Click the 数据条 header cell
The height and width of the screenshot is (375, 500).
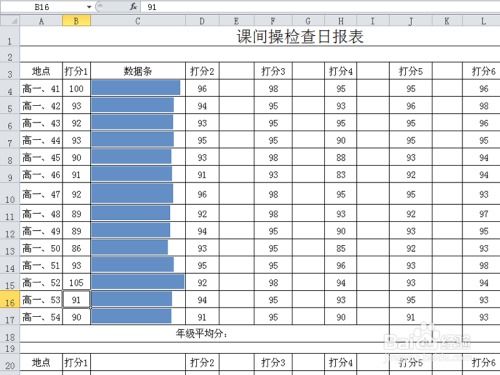click(x=138, y=71)
